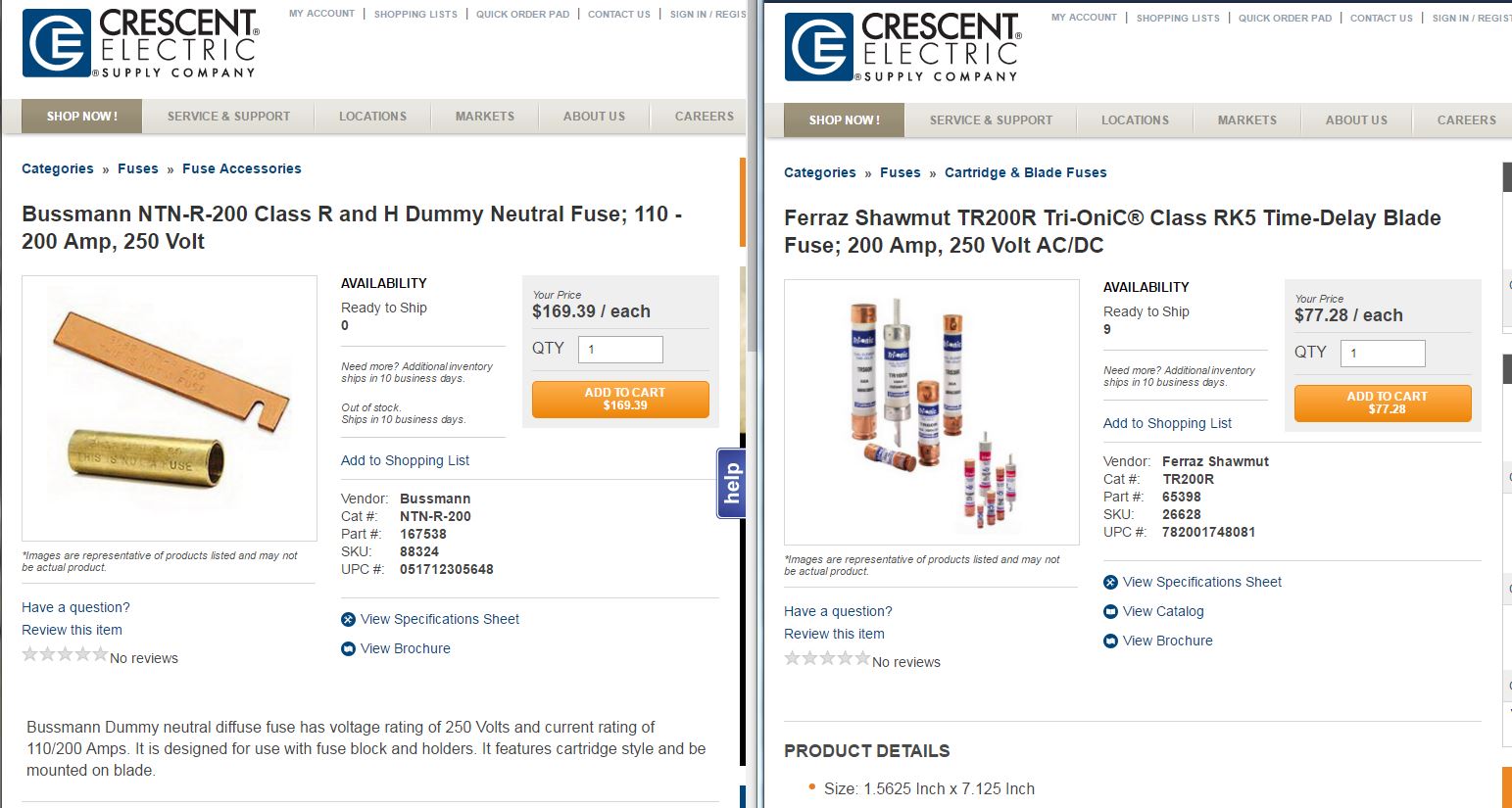This screenshot has height=808, width=1512.
Task: Open the Fuse Accessories breadcrumb link
Action: coord(242,168)
